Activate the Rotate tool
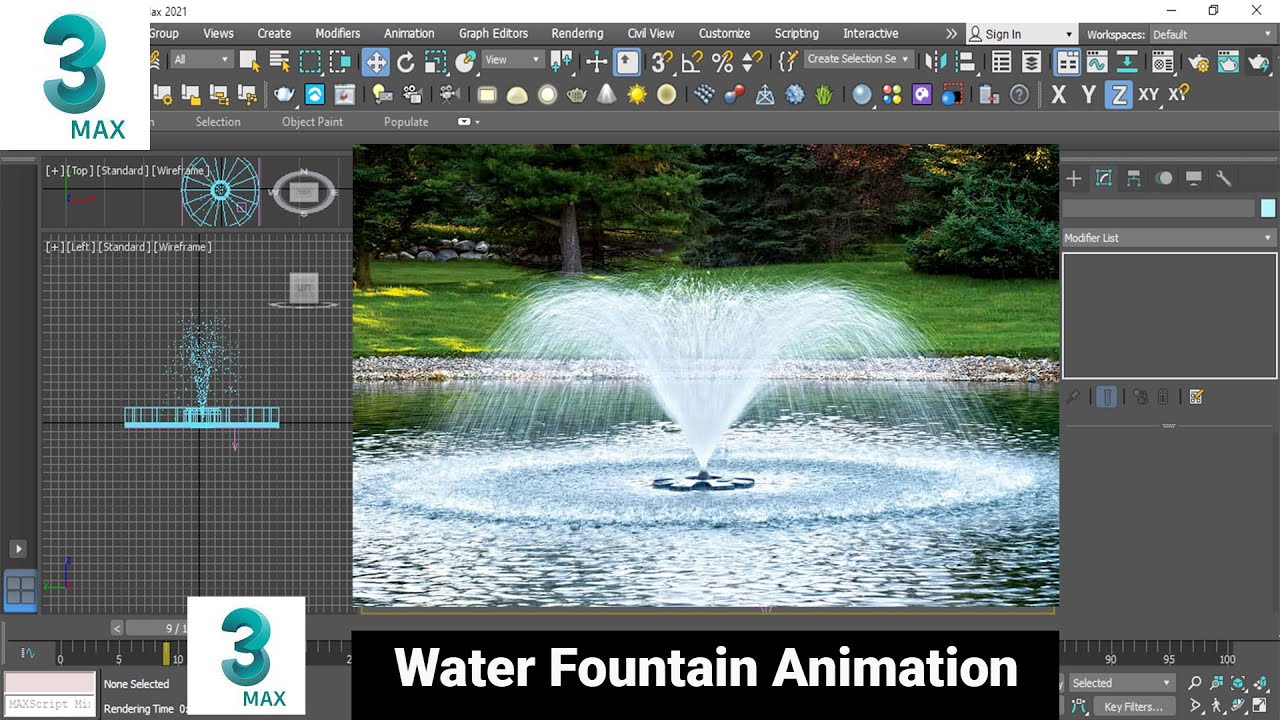Screen dimensions: 1280x720 coord(406,63)
